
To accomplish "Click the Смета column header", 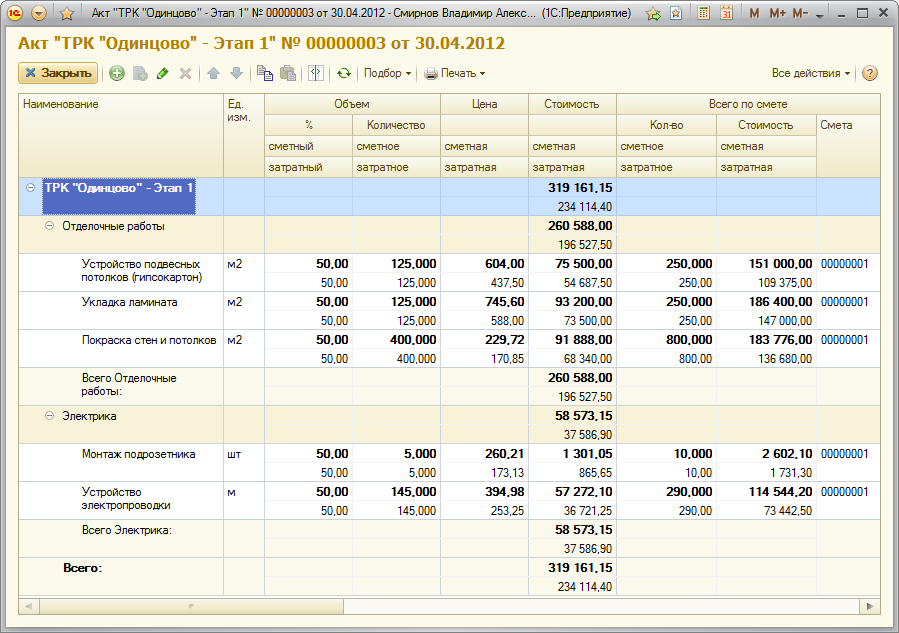I will click(848, 146).
